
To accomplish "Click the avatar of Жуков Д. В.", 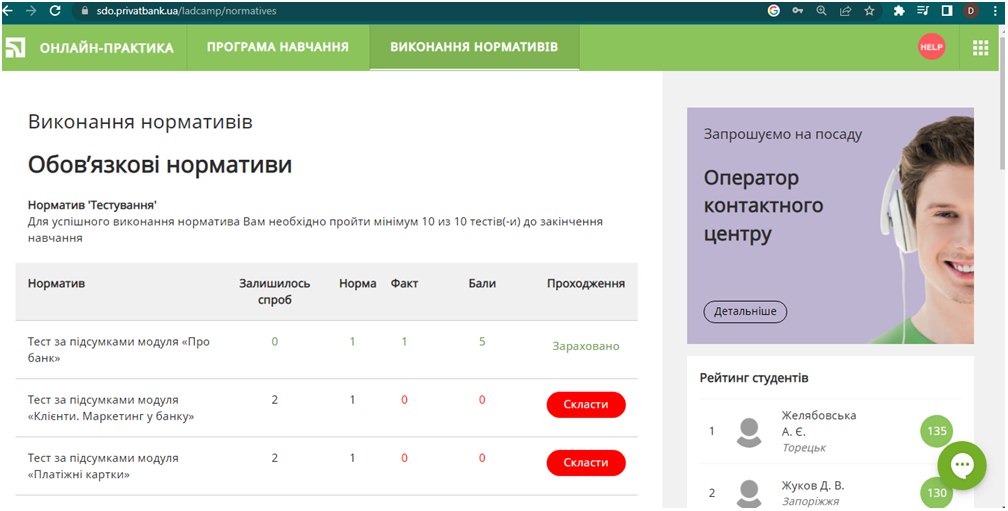I will [749, 494].
